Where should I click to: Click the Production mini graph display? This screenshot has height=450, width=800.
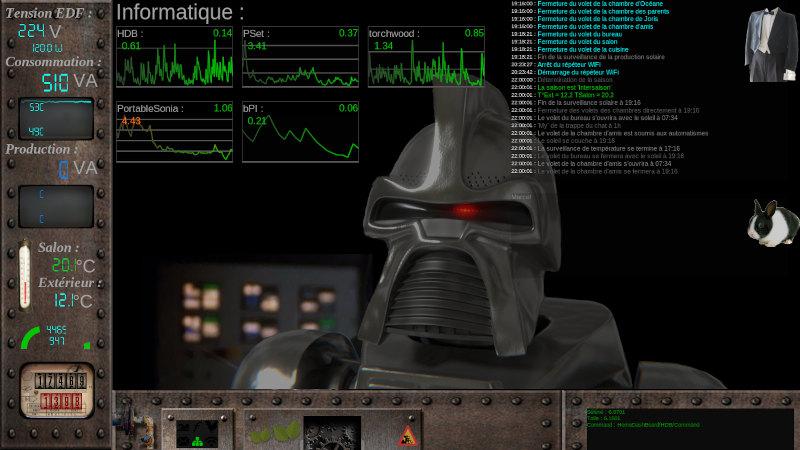[x=56, y=205]
